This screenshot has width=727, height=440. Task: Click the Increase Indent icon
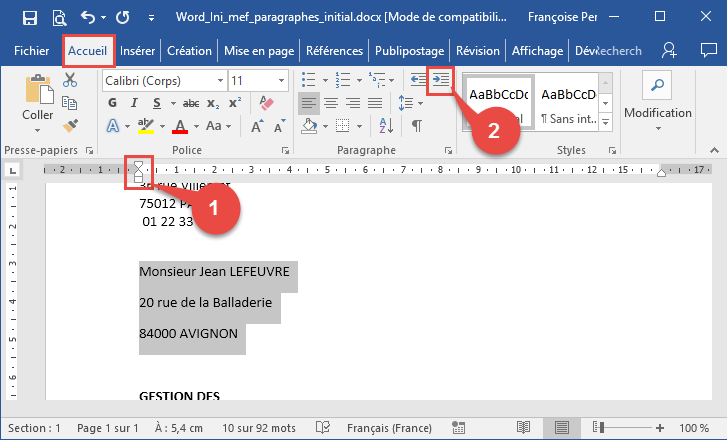click(x=440, y=80)
